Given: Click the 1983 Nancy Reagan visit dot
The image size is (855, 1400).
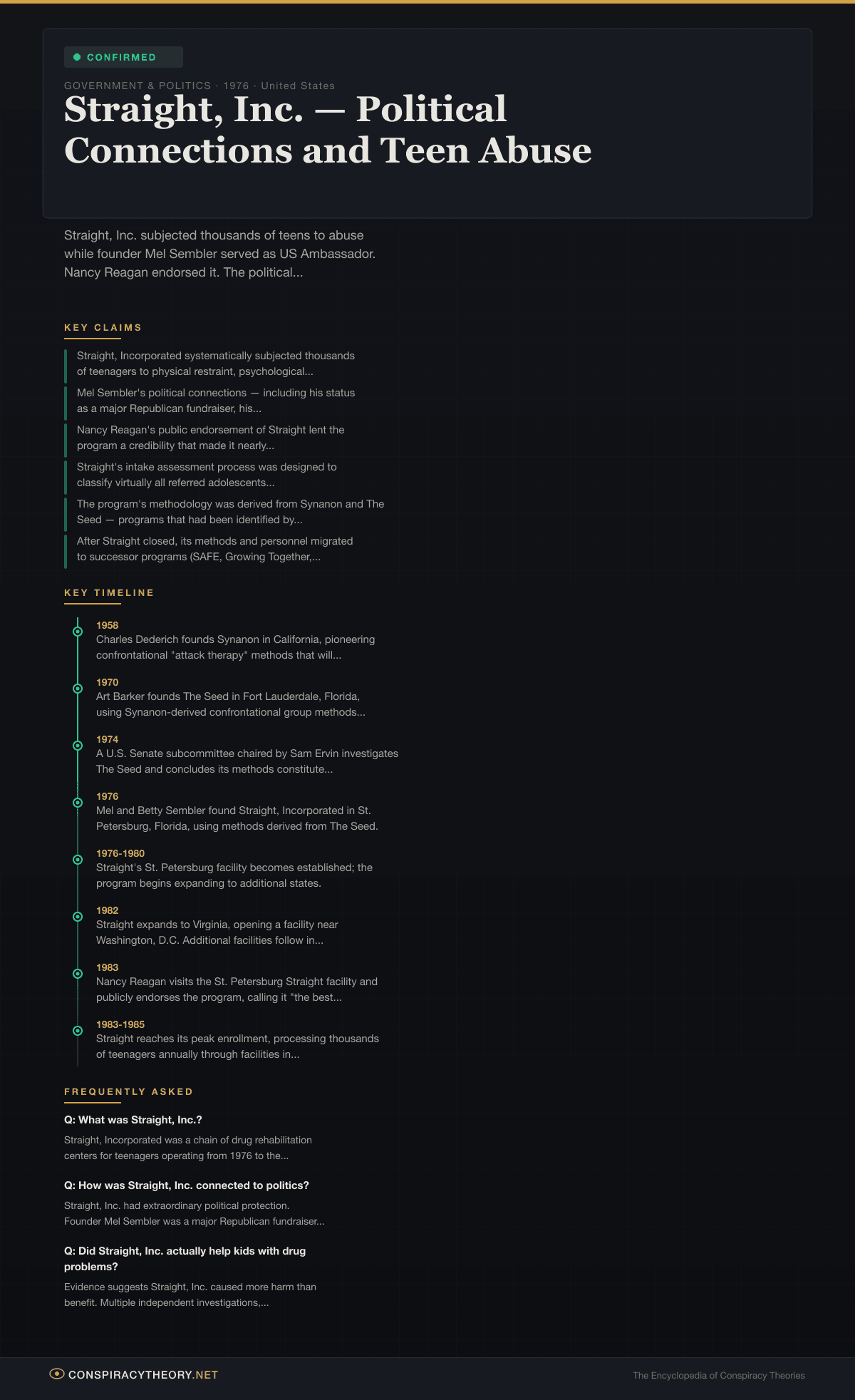Looking at the screenshot, I should click(78, 974).
